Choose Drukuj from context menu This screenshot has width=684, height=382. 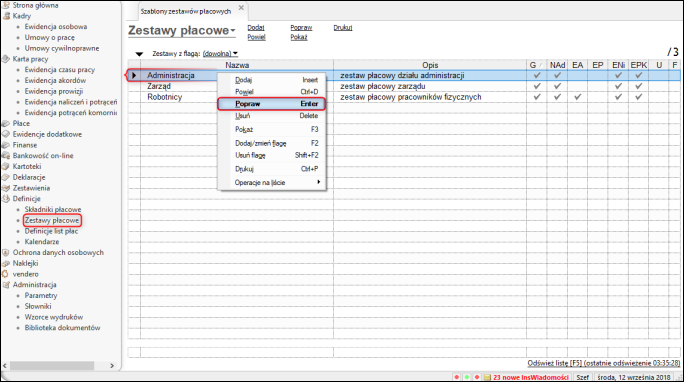[272, 169]
